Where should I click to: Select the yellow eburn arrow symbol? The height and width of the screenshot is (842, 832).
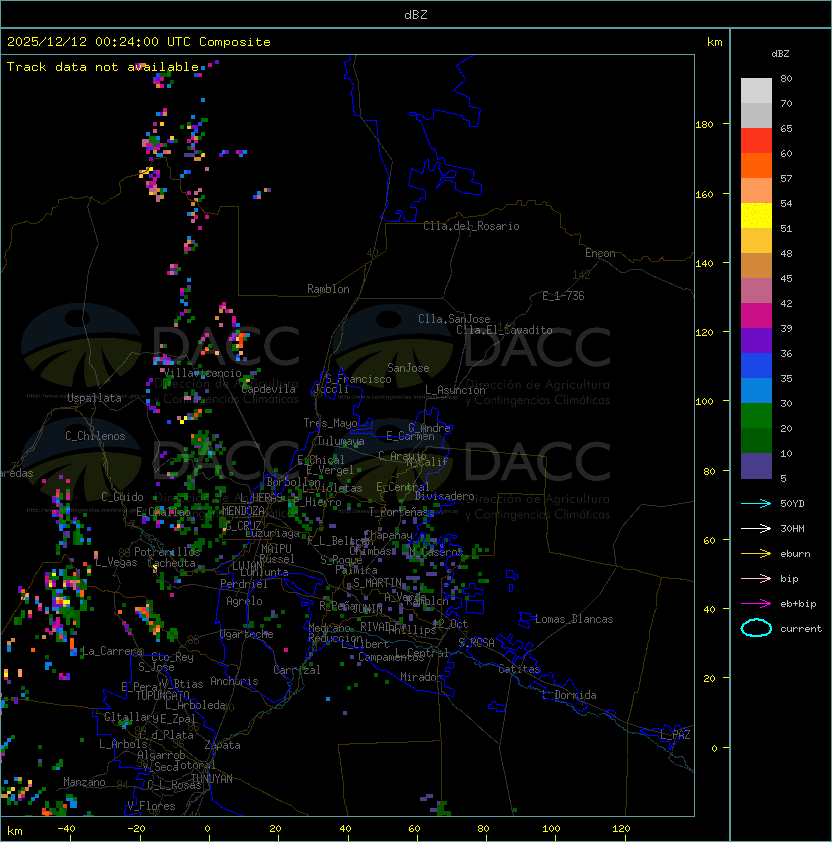pos(756,553)
